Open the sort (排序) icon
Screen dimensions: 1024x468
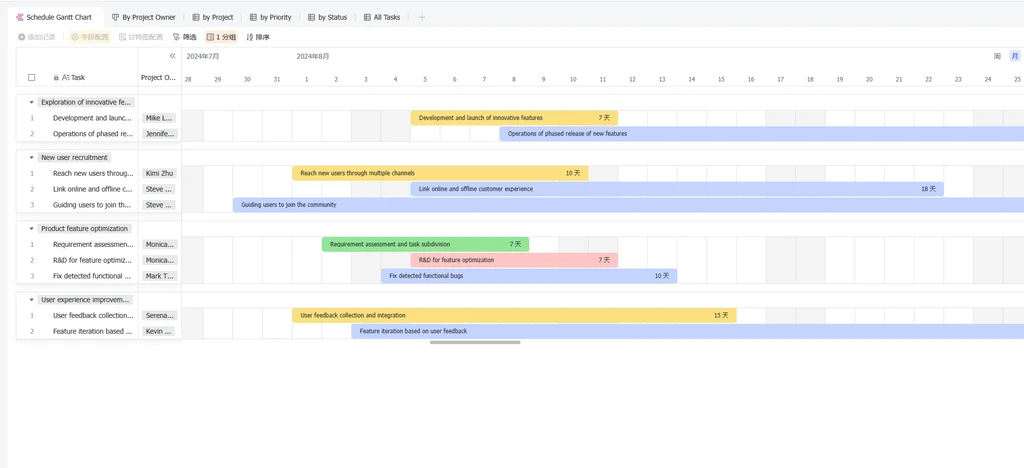coord(249,37)
